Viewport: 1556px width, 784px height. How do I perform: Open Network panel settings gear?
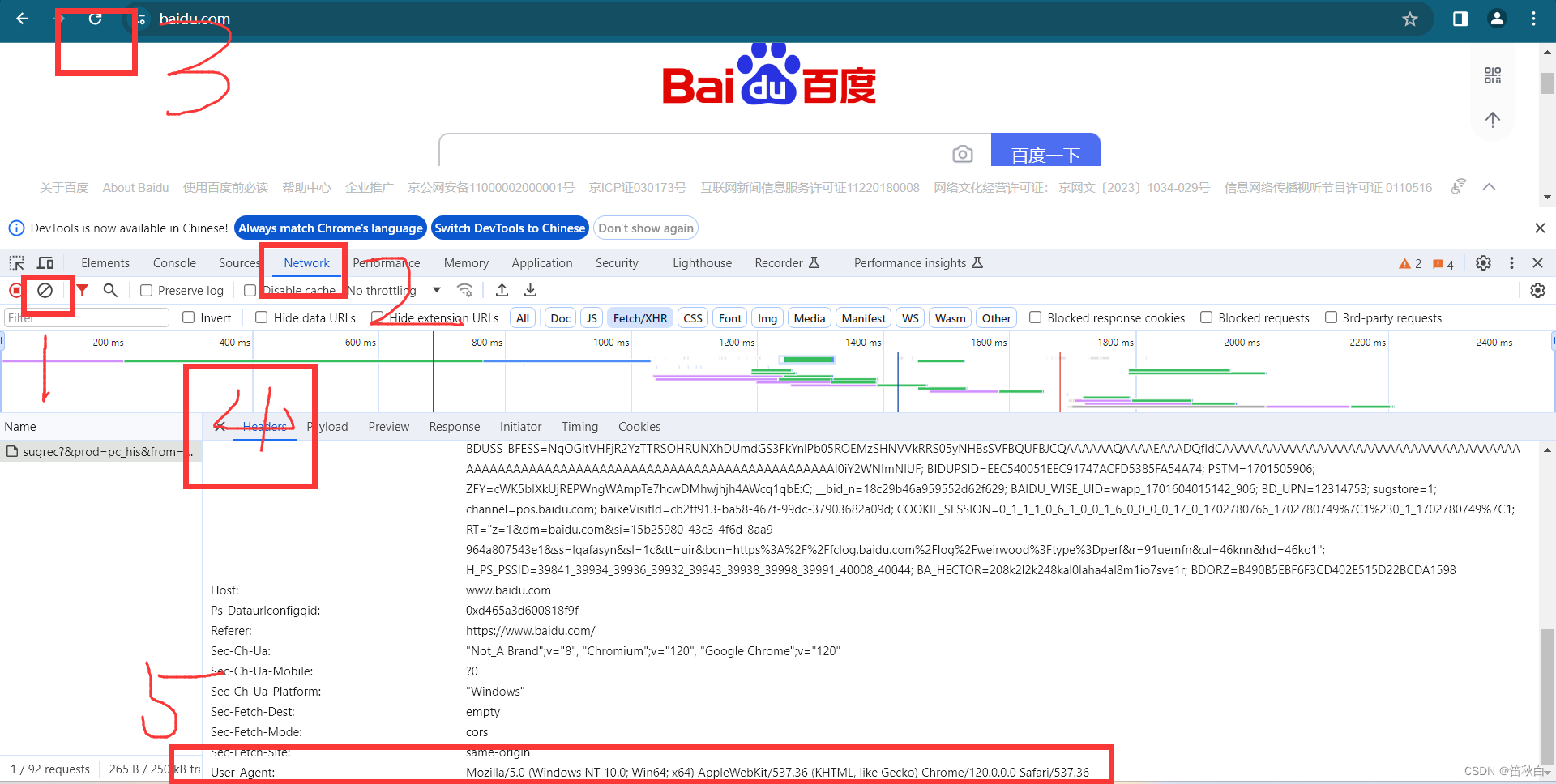(x=1537, y=290)
